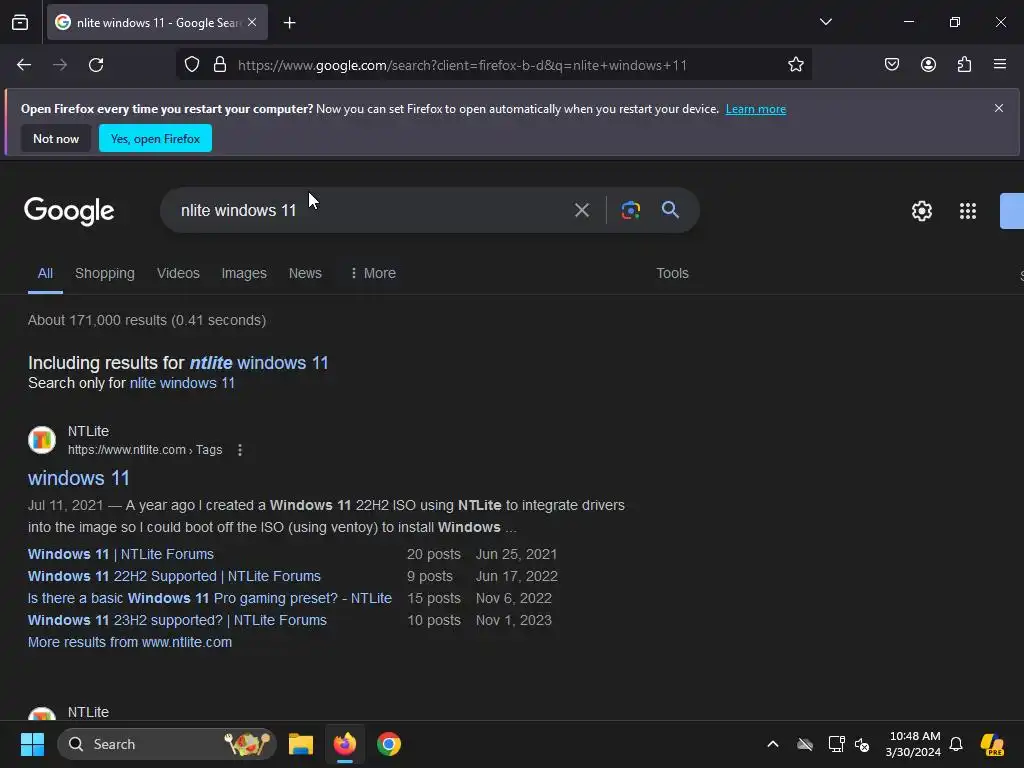The image size is (1024, 768).
Task: Bookmark this page with star icon
Action: [795, 65]
